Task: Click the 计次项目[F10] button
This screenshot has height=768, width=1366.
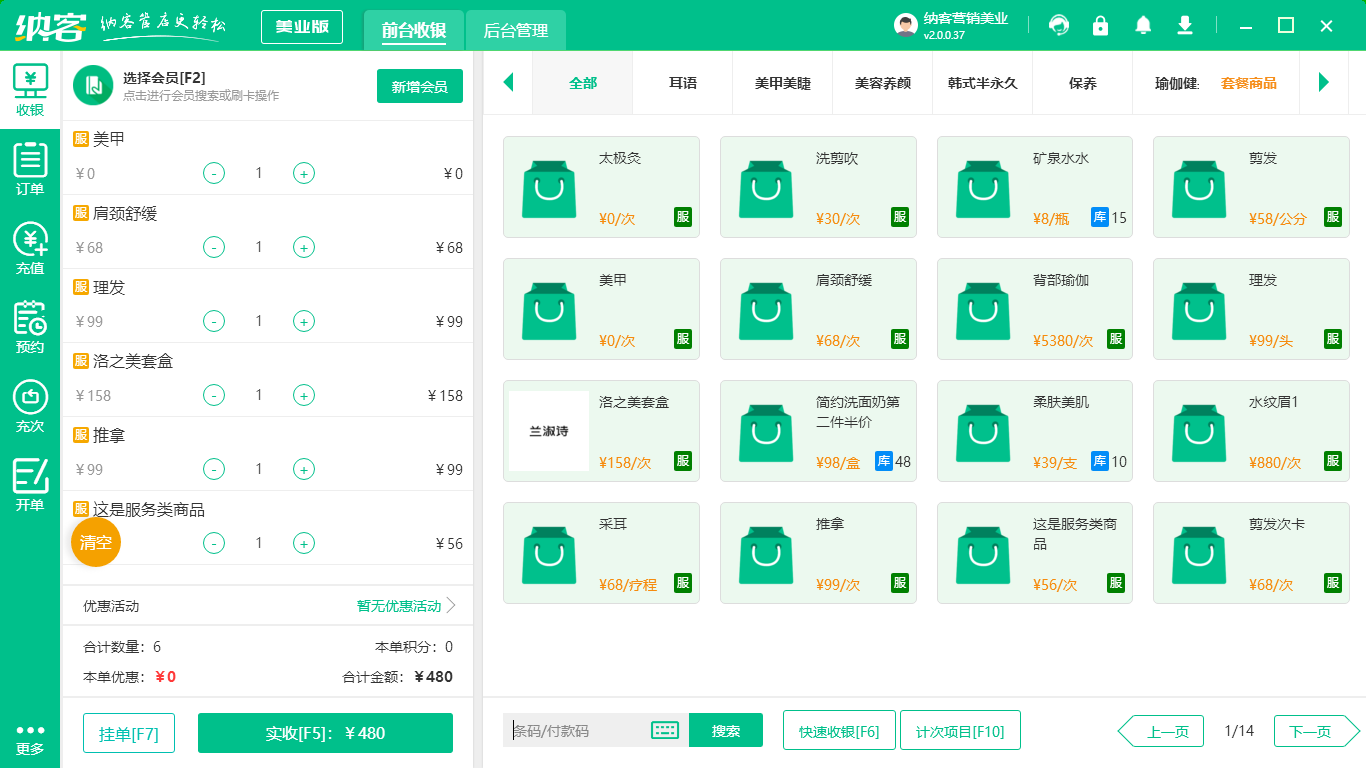Action: coord(960,730)
